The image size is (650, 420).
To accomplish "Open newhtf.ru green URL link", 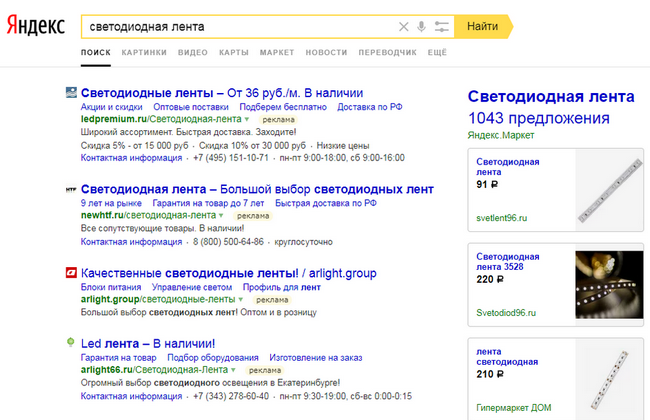I will pyautogui.click(x=148, y=215).
